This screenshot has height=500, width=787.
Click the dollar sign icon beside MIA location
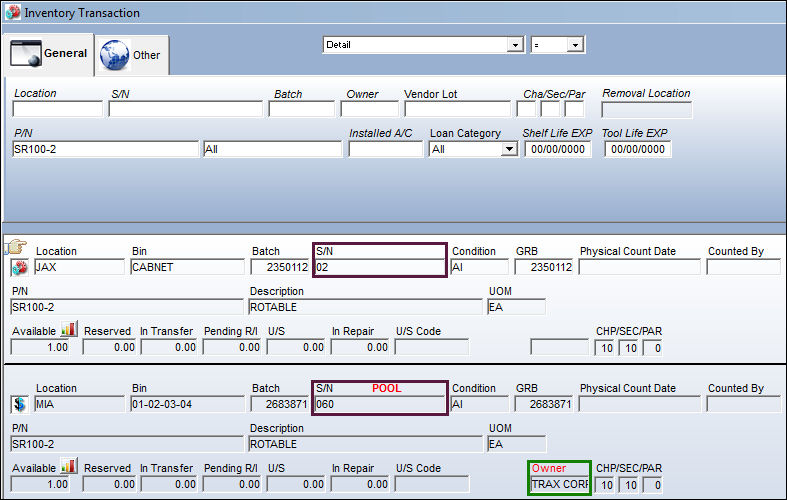tap(20, 404)
